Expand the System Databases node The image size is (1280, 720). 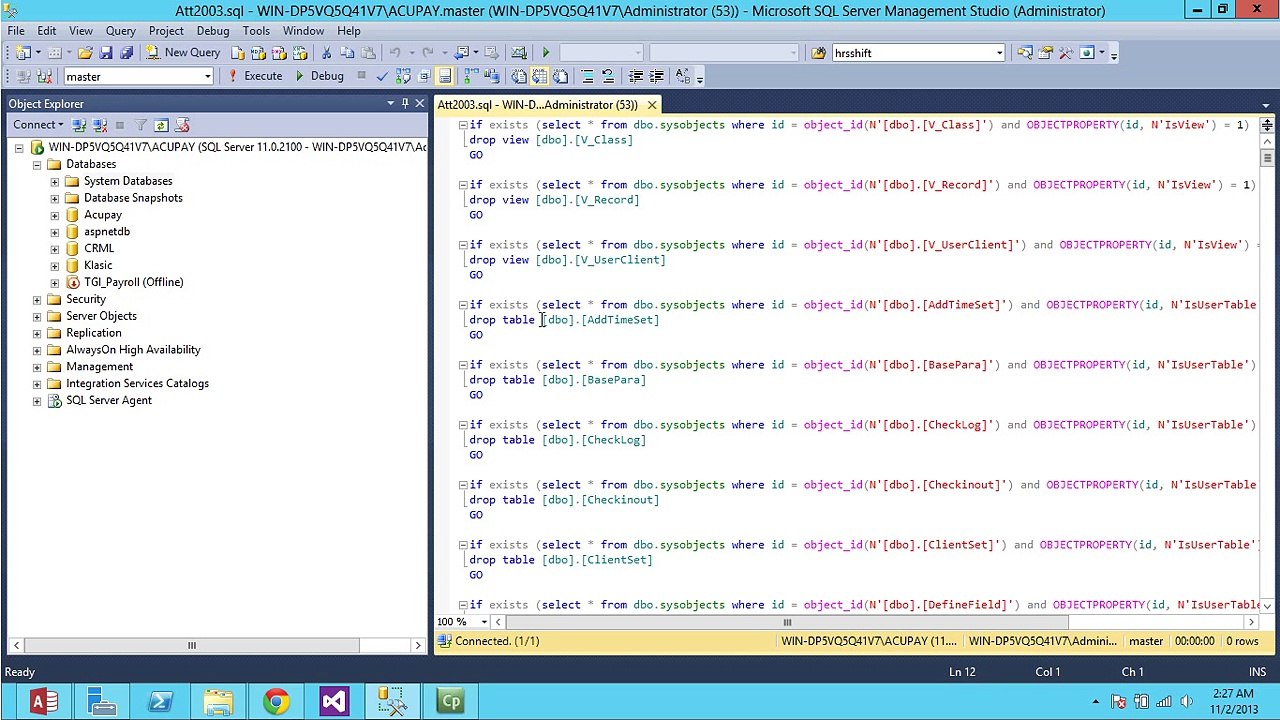pyautogui.click(x=55, y=181)
